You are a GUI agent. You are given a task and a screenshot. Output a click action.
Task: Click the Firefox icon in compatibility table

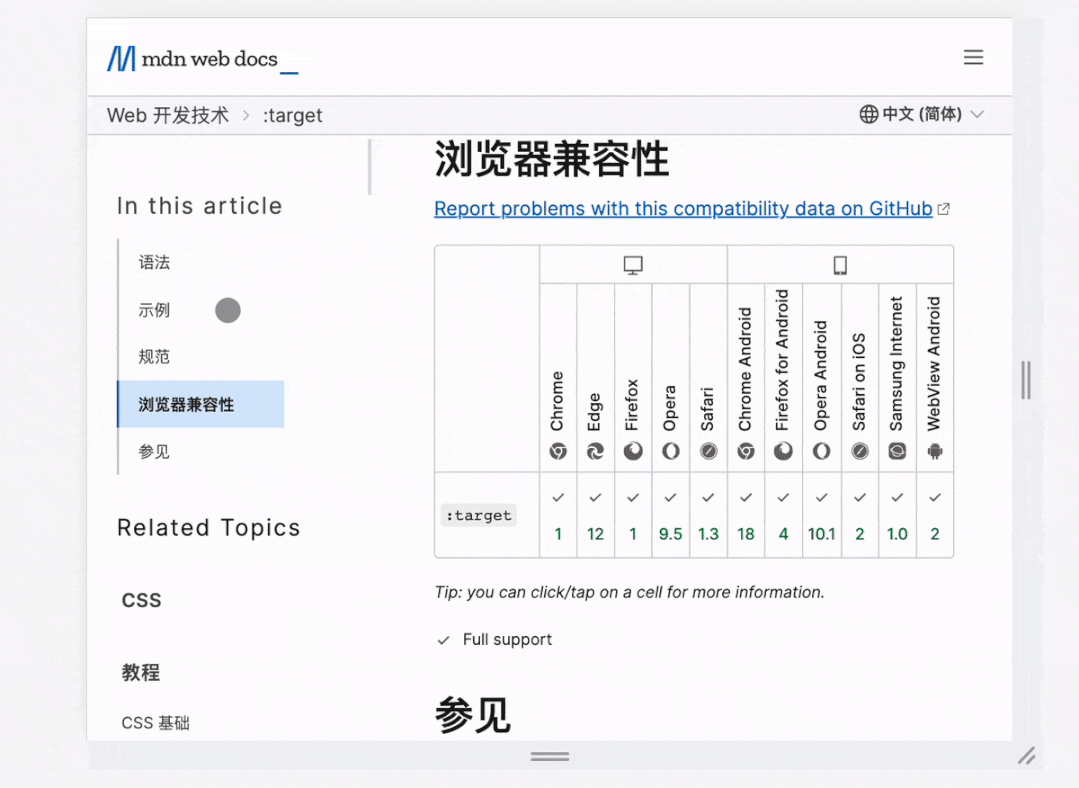click(633, 451)
